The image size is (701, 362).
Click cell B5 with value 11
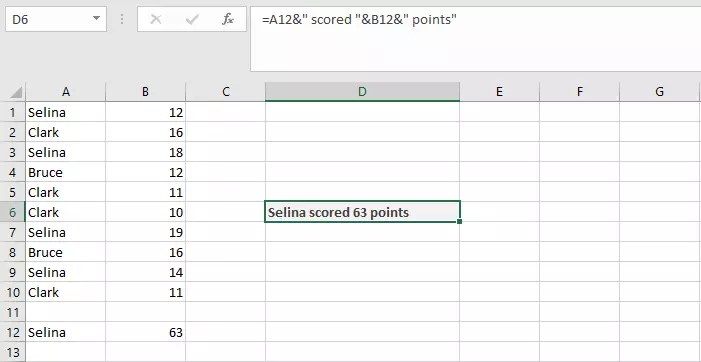click(x=146, y=192)
